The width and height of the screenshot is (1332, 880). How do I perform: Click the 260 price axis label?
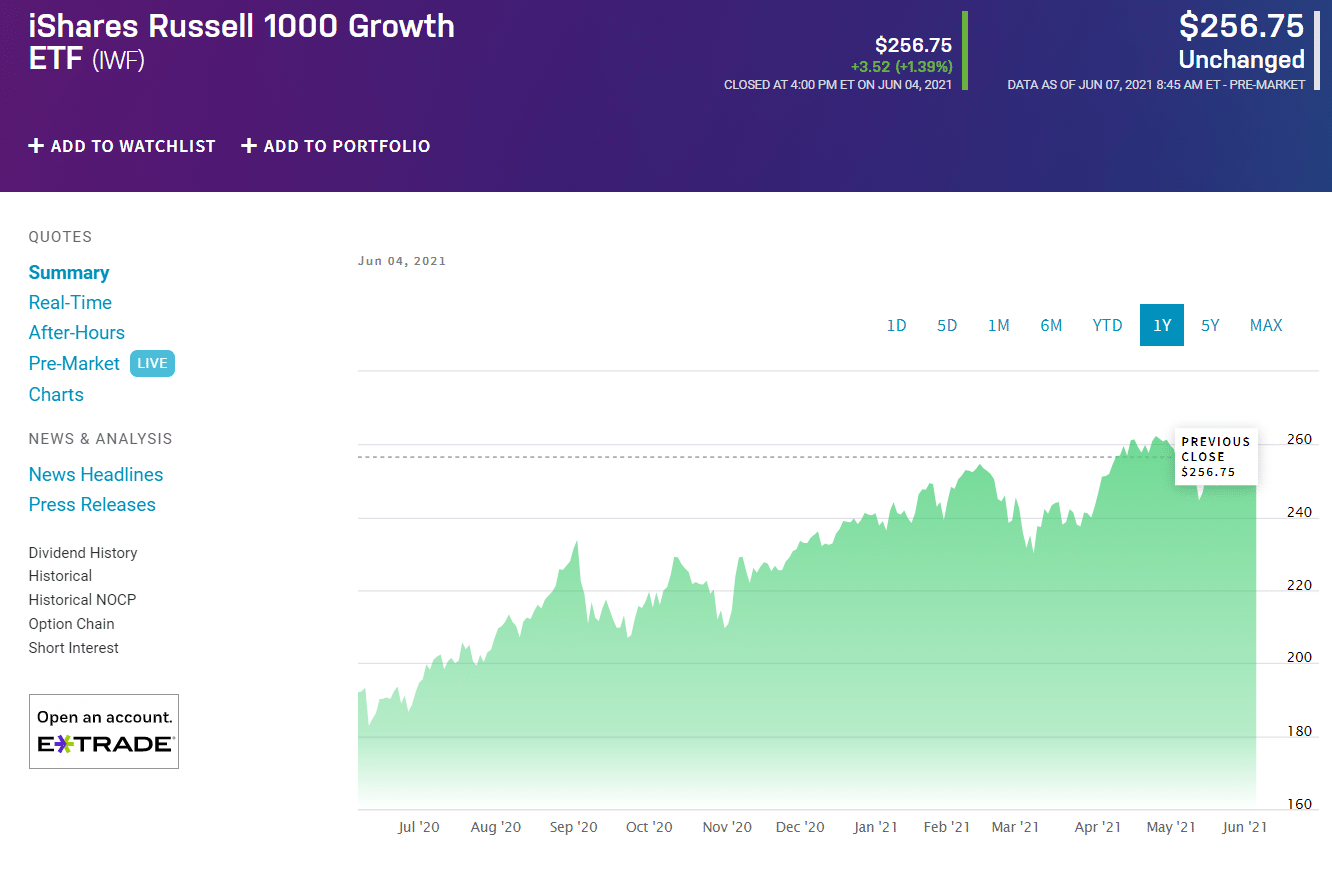pos(1299,439)
